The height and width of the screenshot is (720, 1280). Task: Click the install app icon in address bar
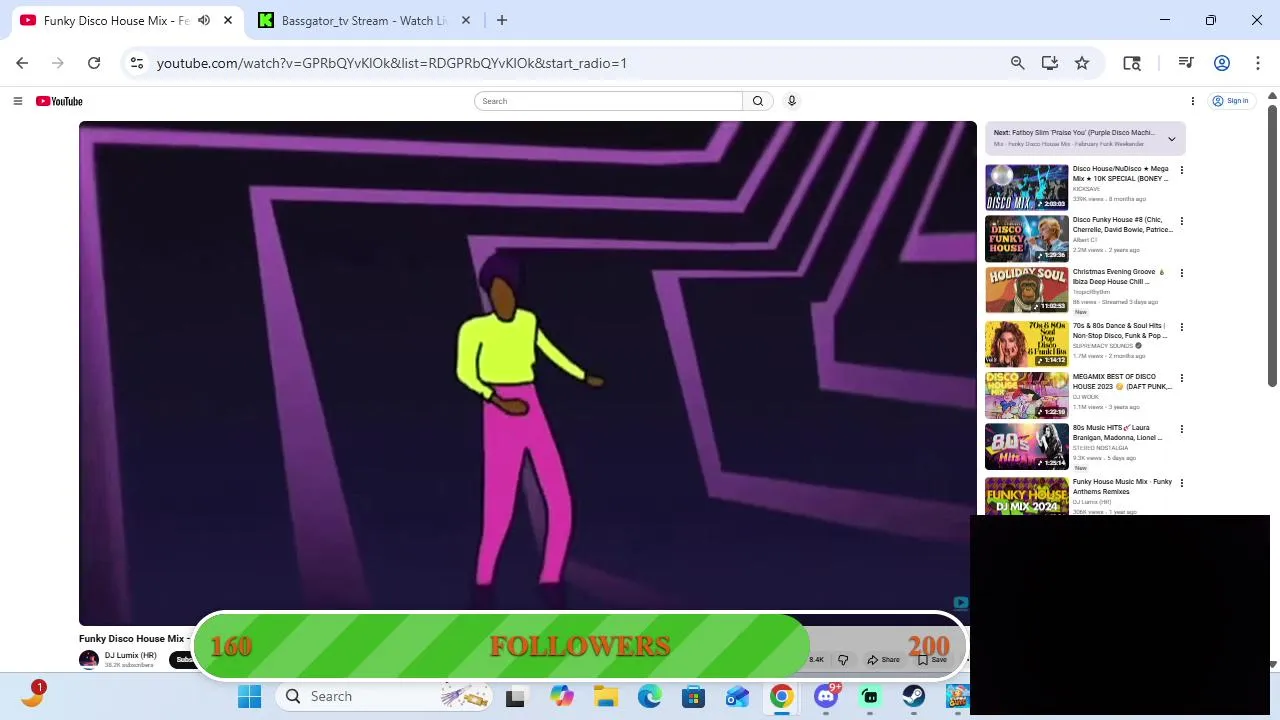pyautogui.click(x=1049, y=63)
